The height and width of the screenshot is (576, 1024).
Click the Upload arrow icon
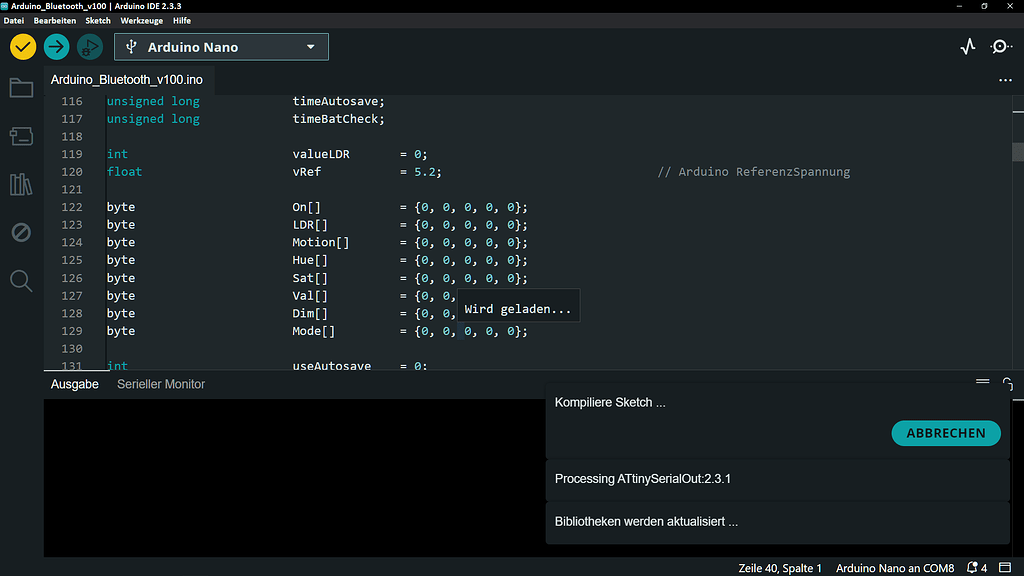(x=56, y=46)
